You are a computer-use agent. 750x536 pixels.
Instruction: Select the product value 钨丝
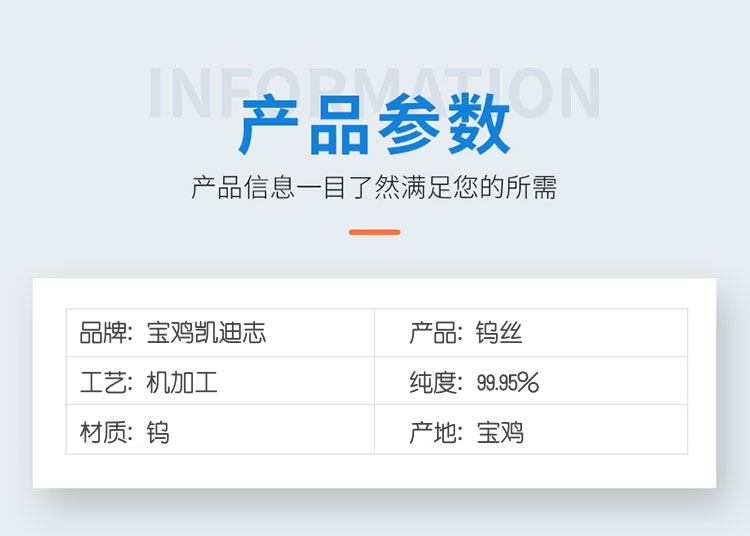pos(499,333)
